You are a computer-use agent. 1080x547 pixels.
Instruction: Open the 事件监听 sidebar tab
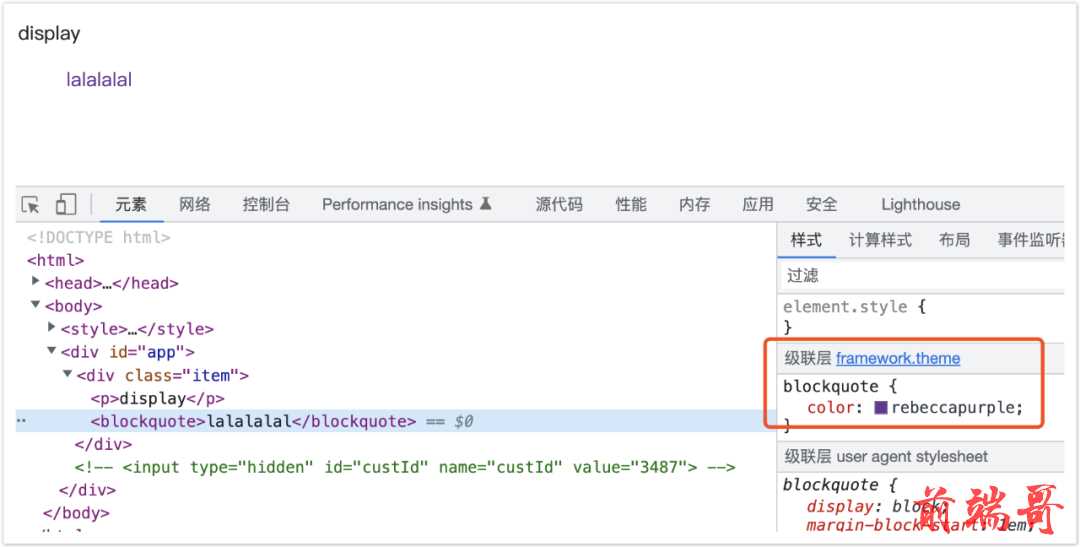point(1031,240)
